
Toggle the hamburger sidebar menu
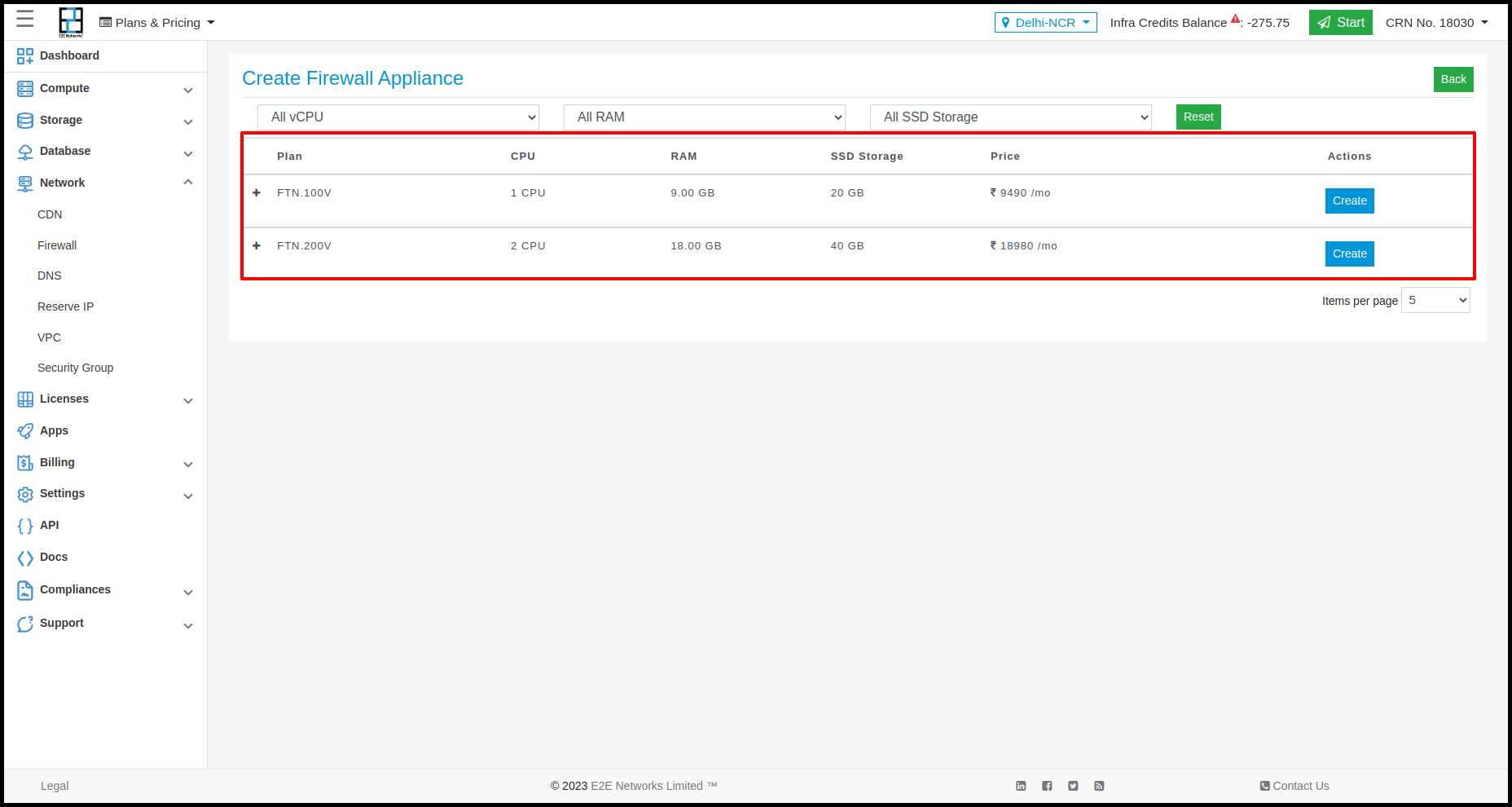point(25,20)
